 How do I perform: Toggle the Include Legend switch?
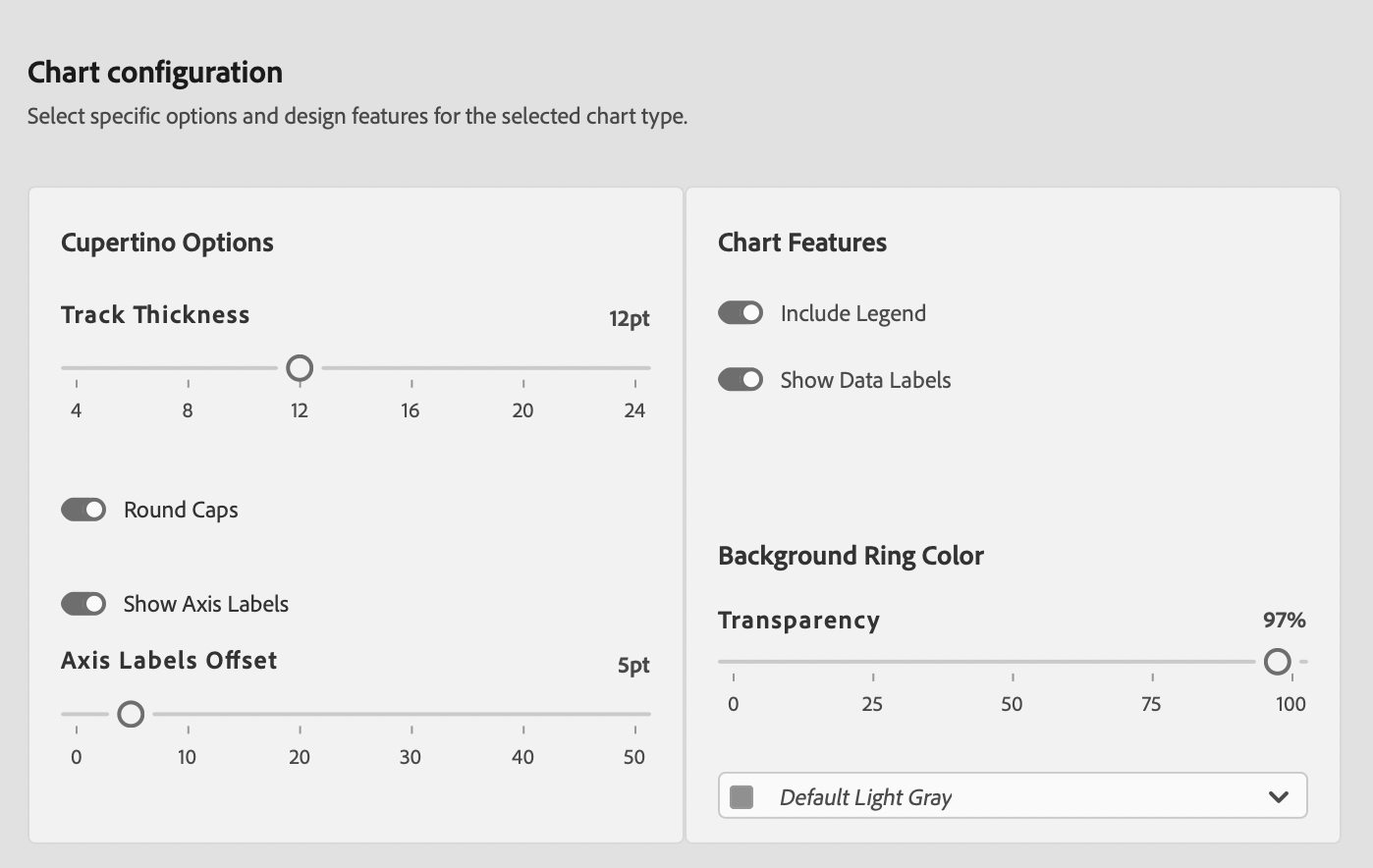tap(741, 313)
